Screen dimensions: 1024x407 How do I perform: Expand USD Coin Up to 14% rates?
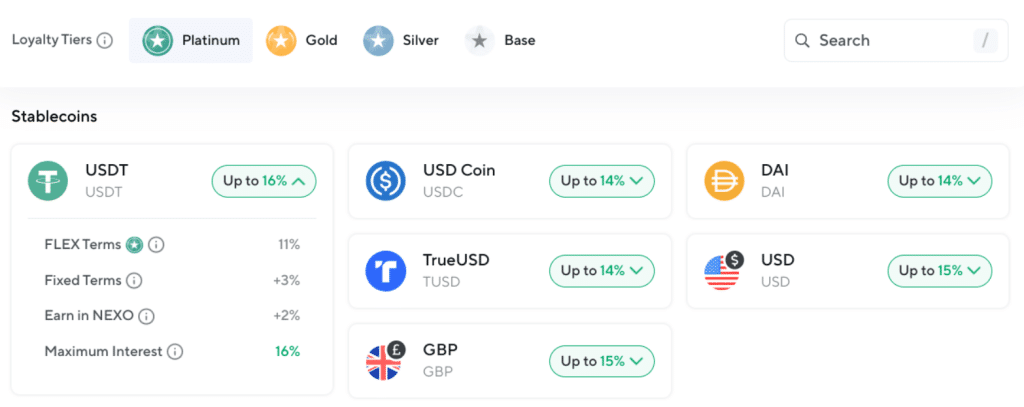click(602, 181)
